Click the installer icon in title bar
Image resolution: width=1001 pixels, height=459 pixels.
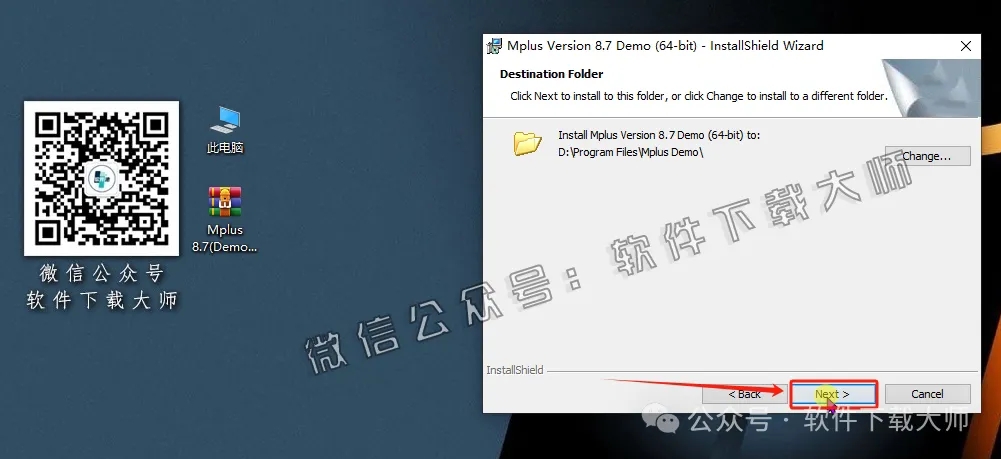(x=495, y=46)
